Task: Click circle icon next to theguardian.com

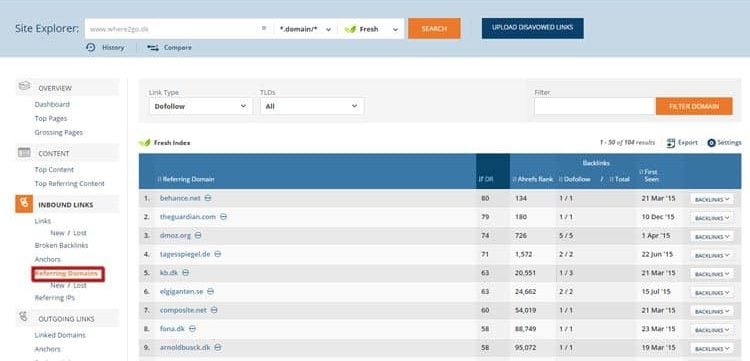Action: (223, 217)
